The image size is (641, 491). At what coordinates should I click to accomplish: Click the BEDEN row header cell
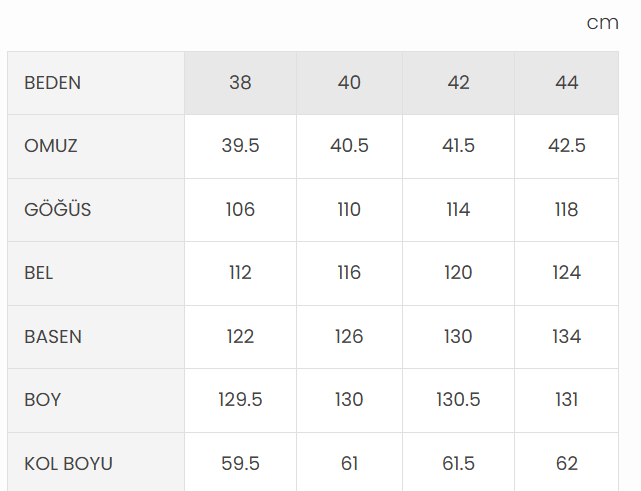tap(53, 83)
